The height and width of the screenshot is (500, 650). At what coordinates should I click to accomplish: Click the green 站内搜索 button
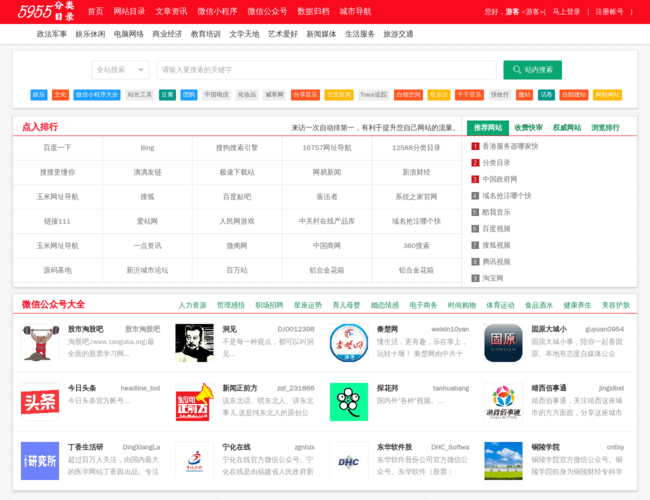pyautogui.click(x=533, y=70)
